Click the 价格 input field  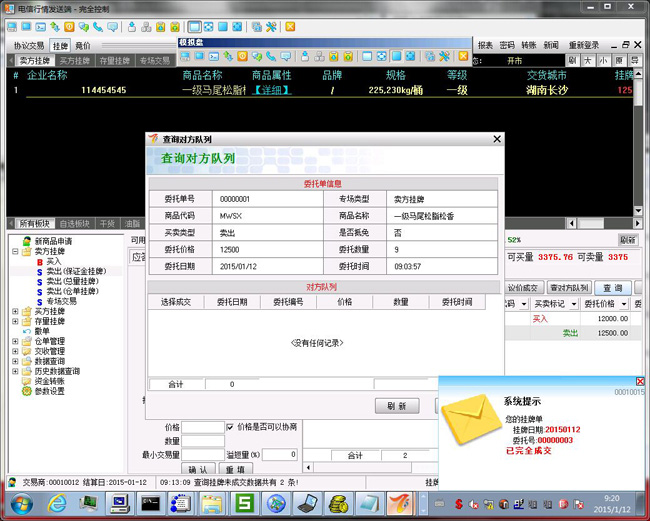(203, 427)
